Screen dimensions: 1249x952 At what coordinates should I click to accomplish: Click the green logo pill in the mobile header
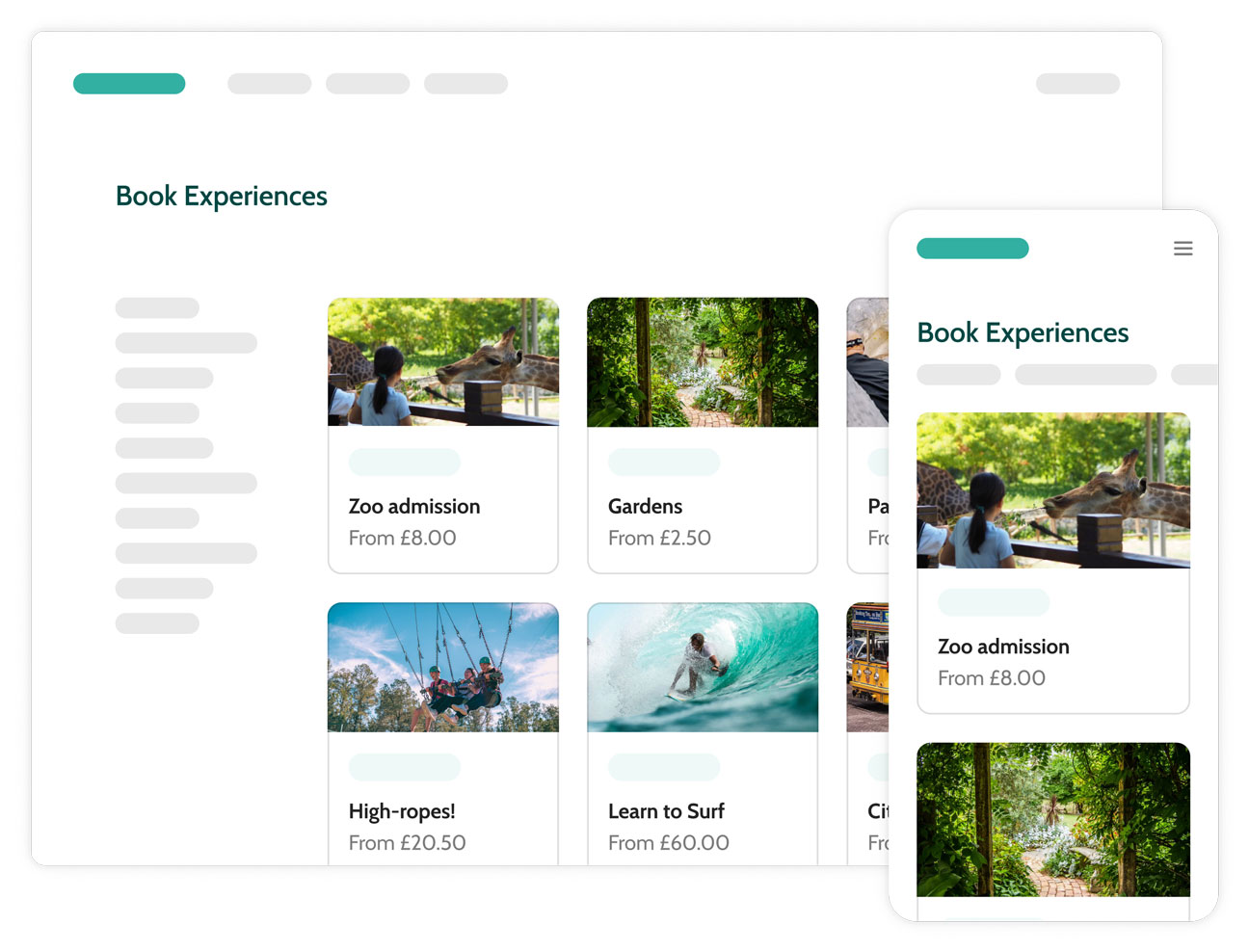[972, 249]
